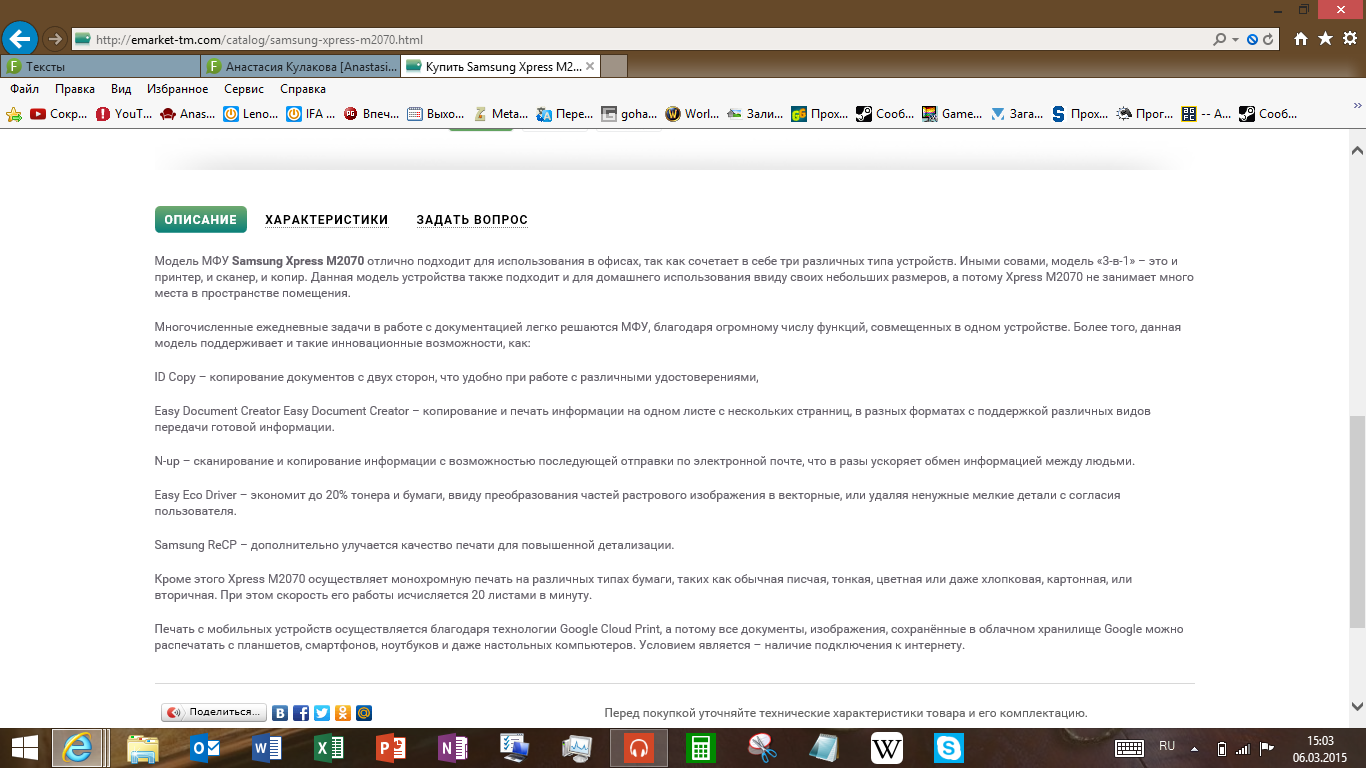
Task: Open the Поделиться share button
Action: pos(214,713)
